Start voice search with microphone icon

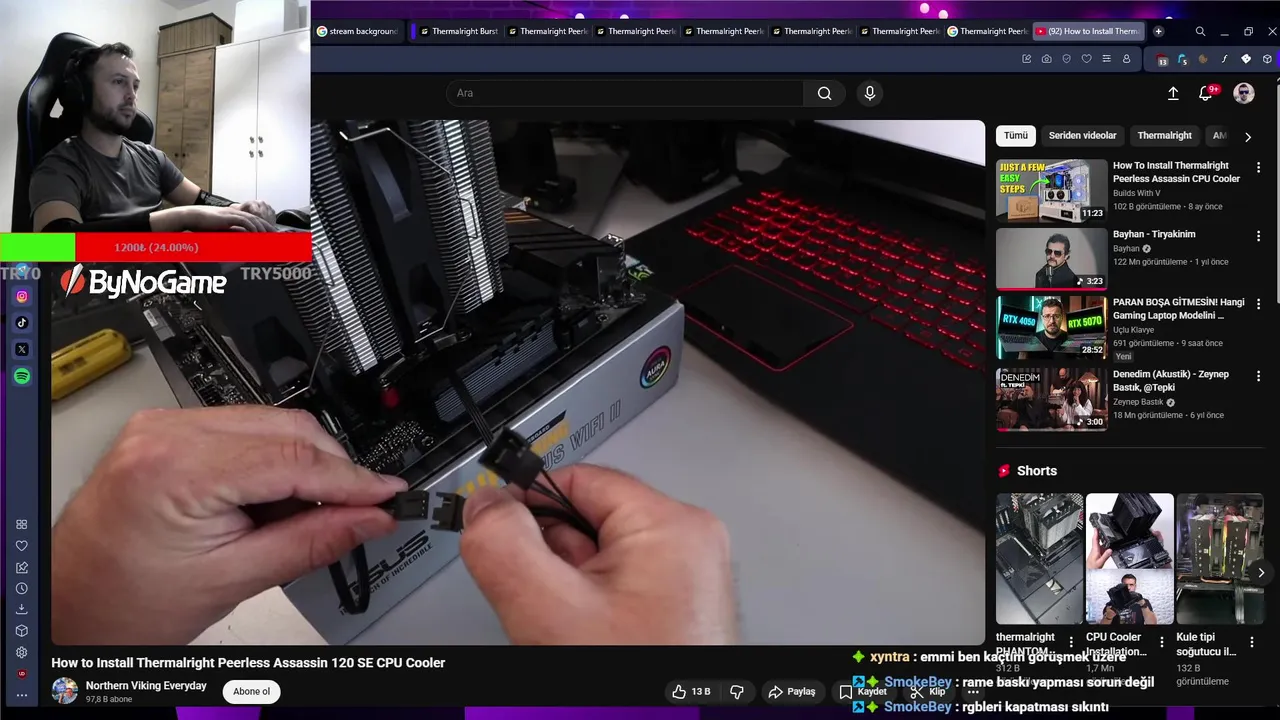(x=870, y=93)
